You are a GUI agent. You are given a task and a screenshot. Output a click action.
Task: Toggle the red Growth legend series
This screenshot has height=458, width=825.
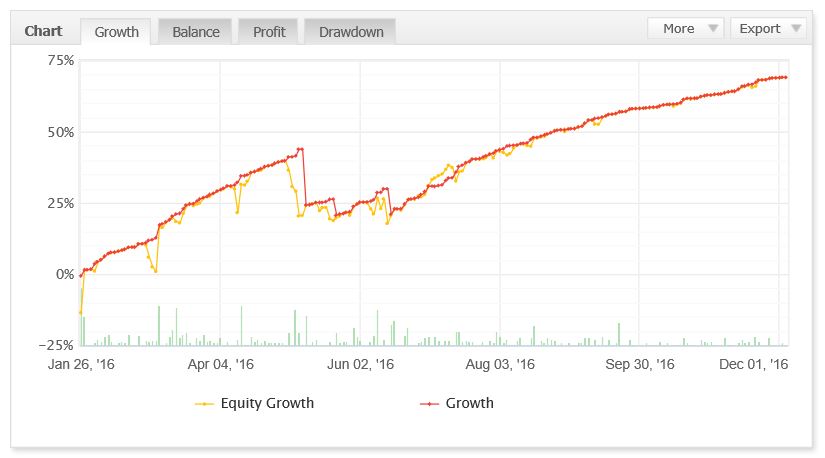pyautogui.click(x=457, y=403)
